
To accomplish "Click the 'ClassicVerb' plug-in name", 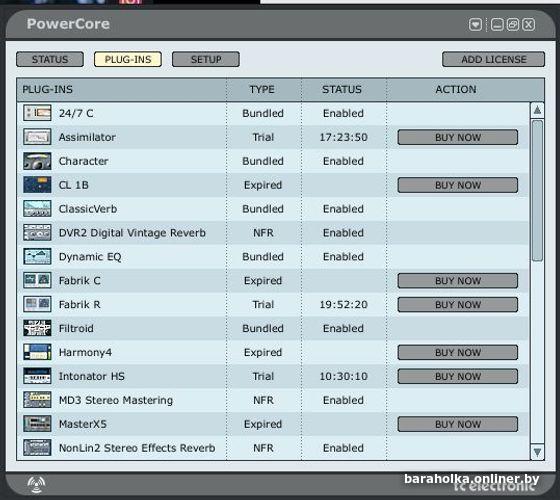I will (88, 209).
